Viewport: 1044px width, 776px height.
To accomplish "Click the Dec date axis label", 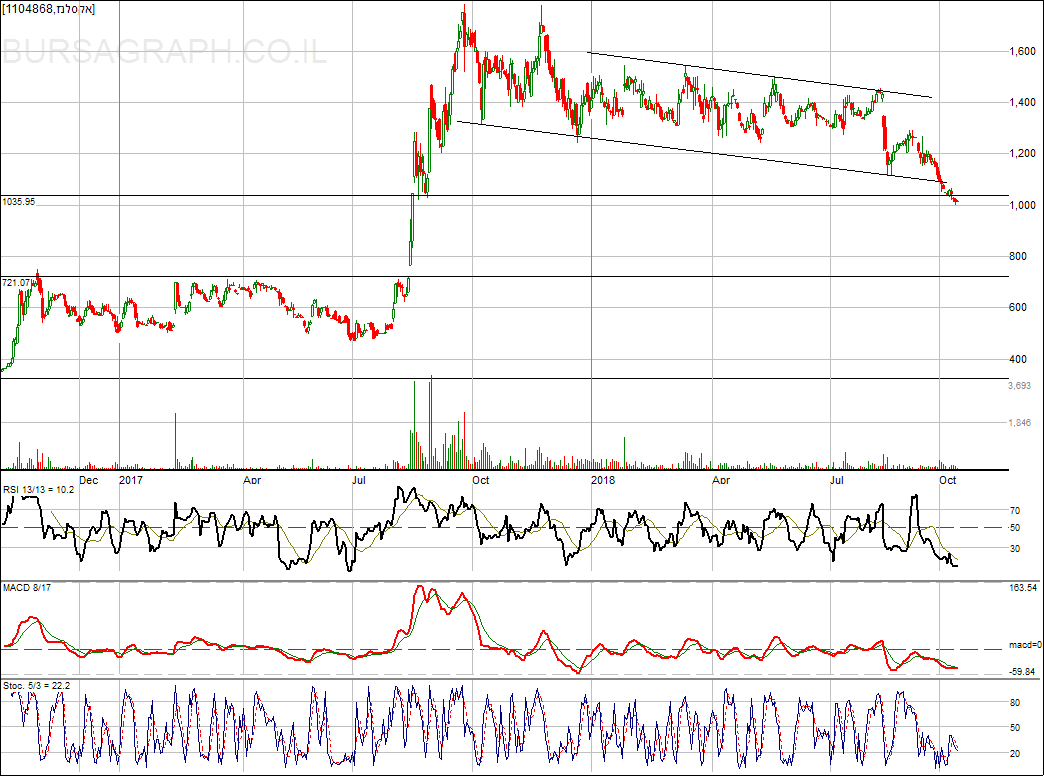I will [x=89, y=480].
